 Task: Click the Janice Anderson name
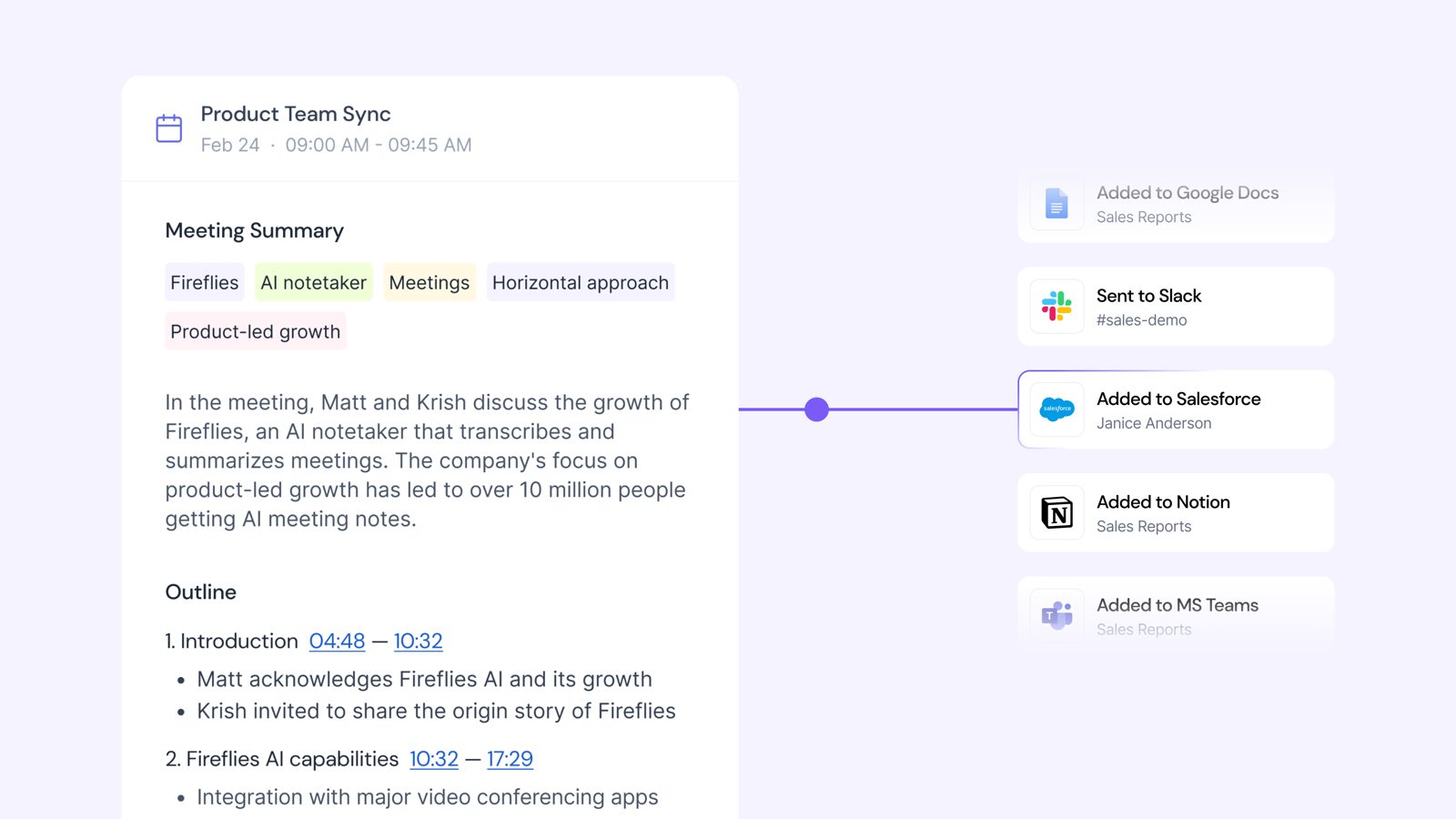coord(1154,423)
